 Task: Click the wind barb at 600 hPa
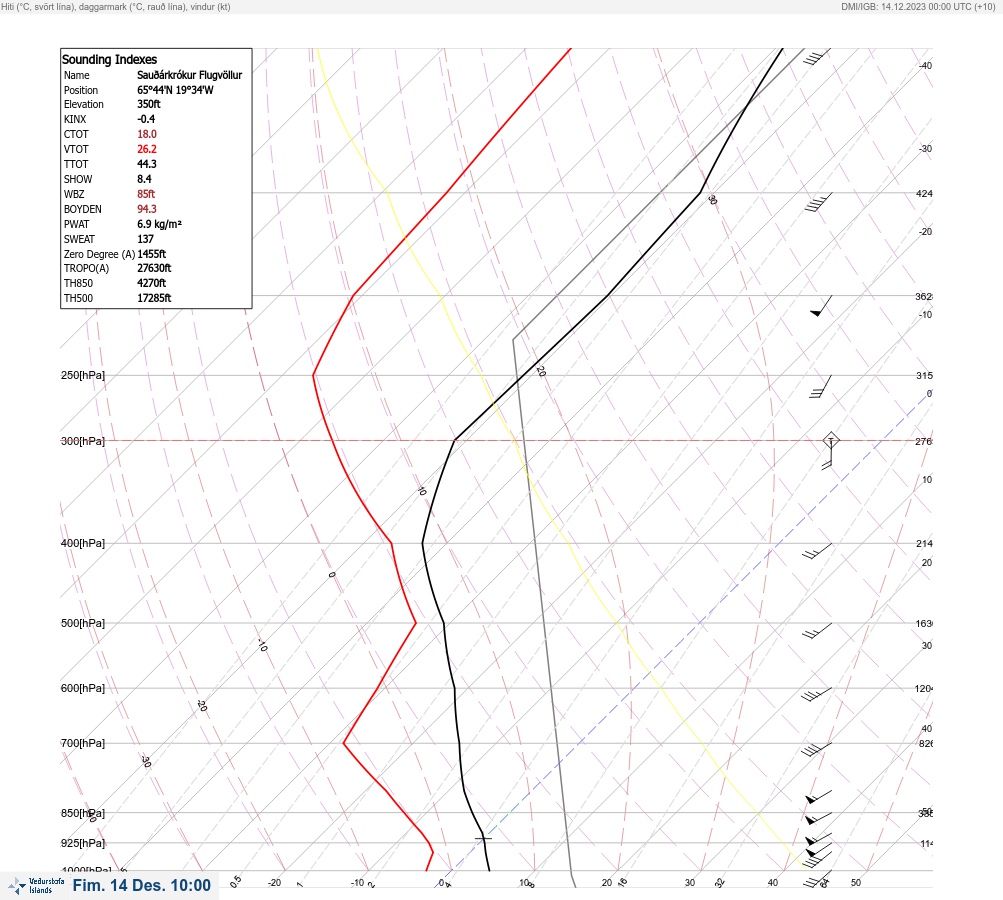817,694
